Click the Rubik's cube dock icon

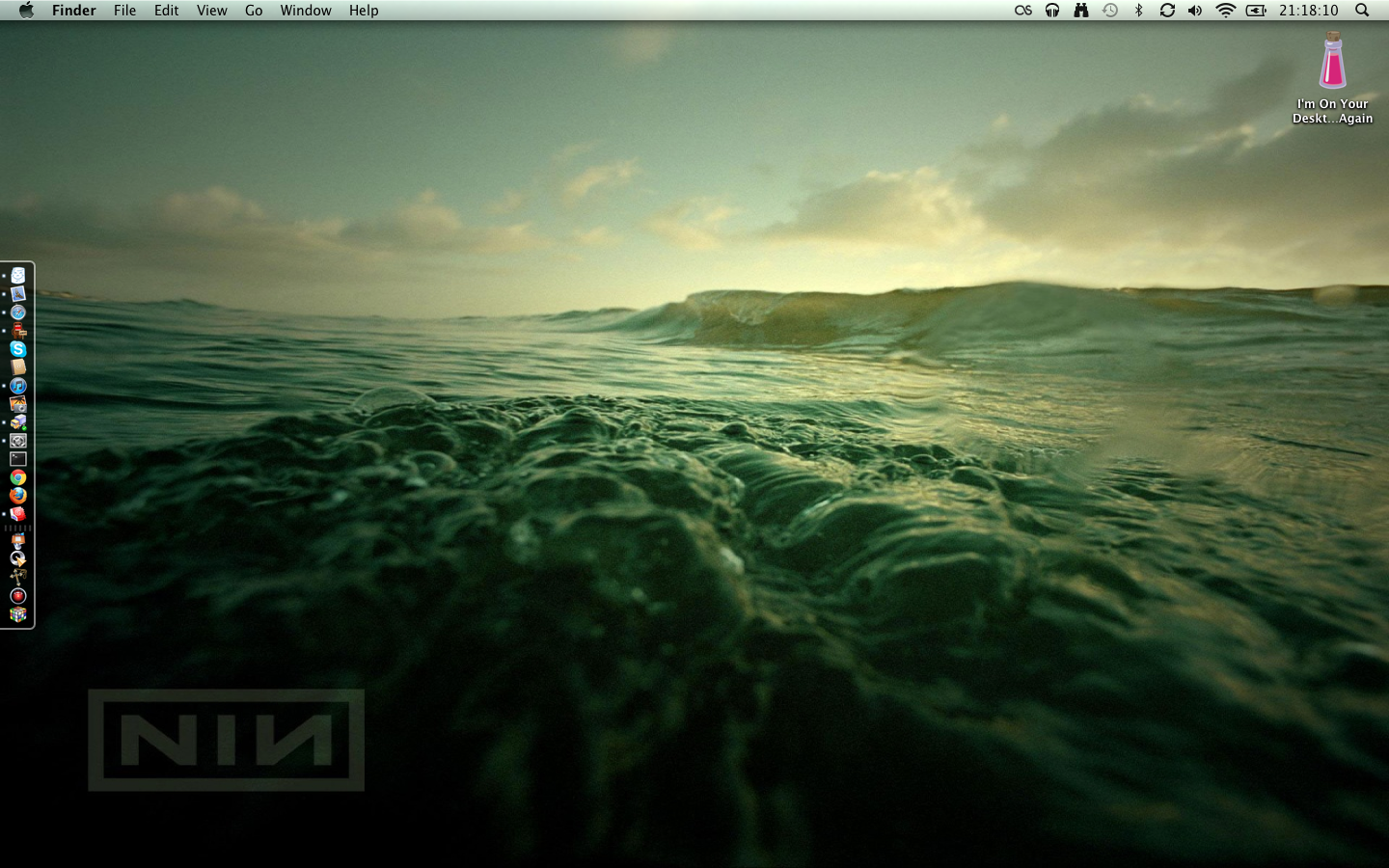tap(18, 614)
